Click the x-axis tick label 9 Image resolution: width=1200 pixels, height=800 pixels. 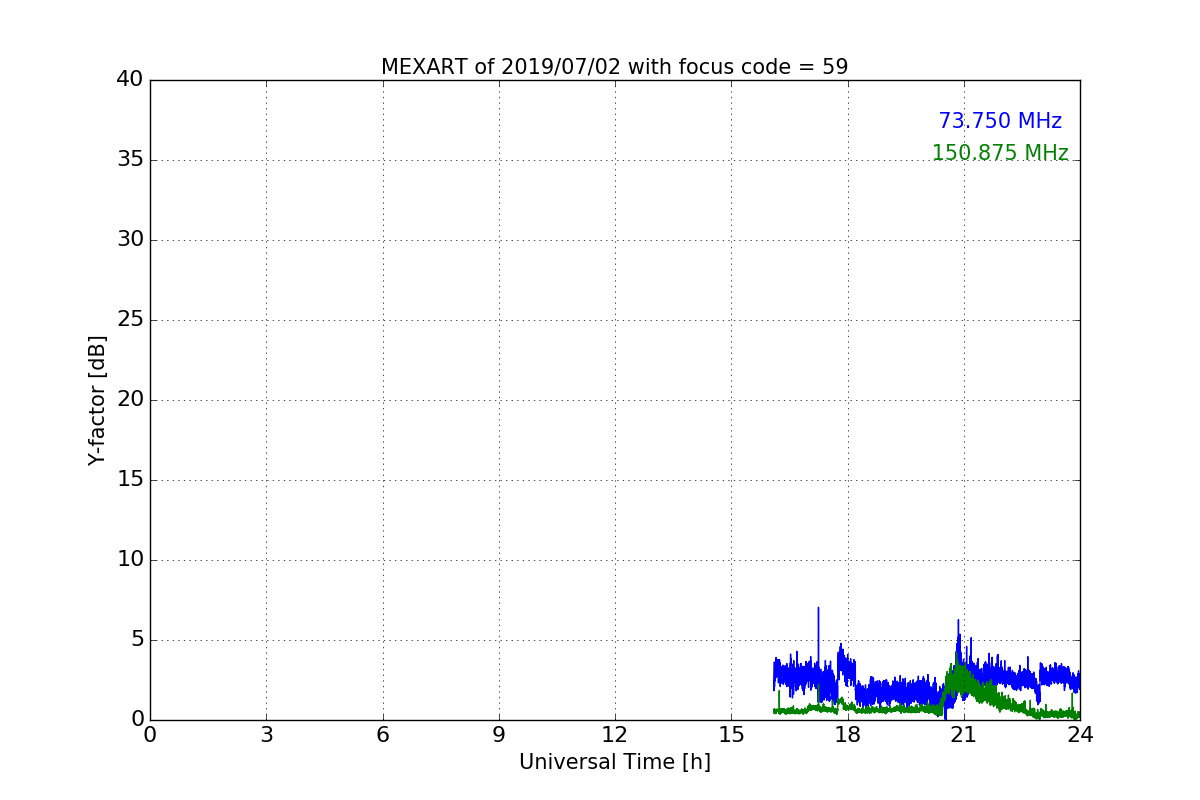(499, 734)
